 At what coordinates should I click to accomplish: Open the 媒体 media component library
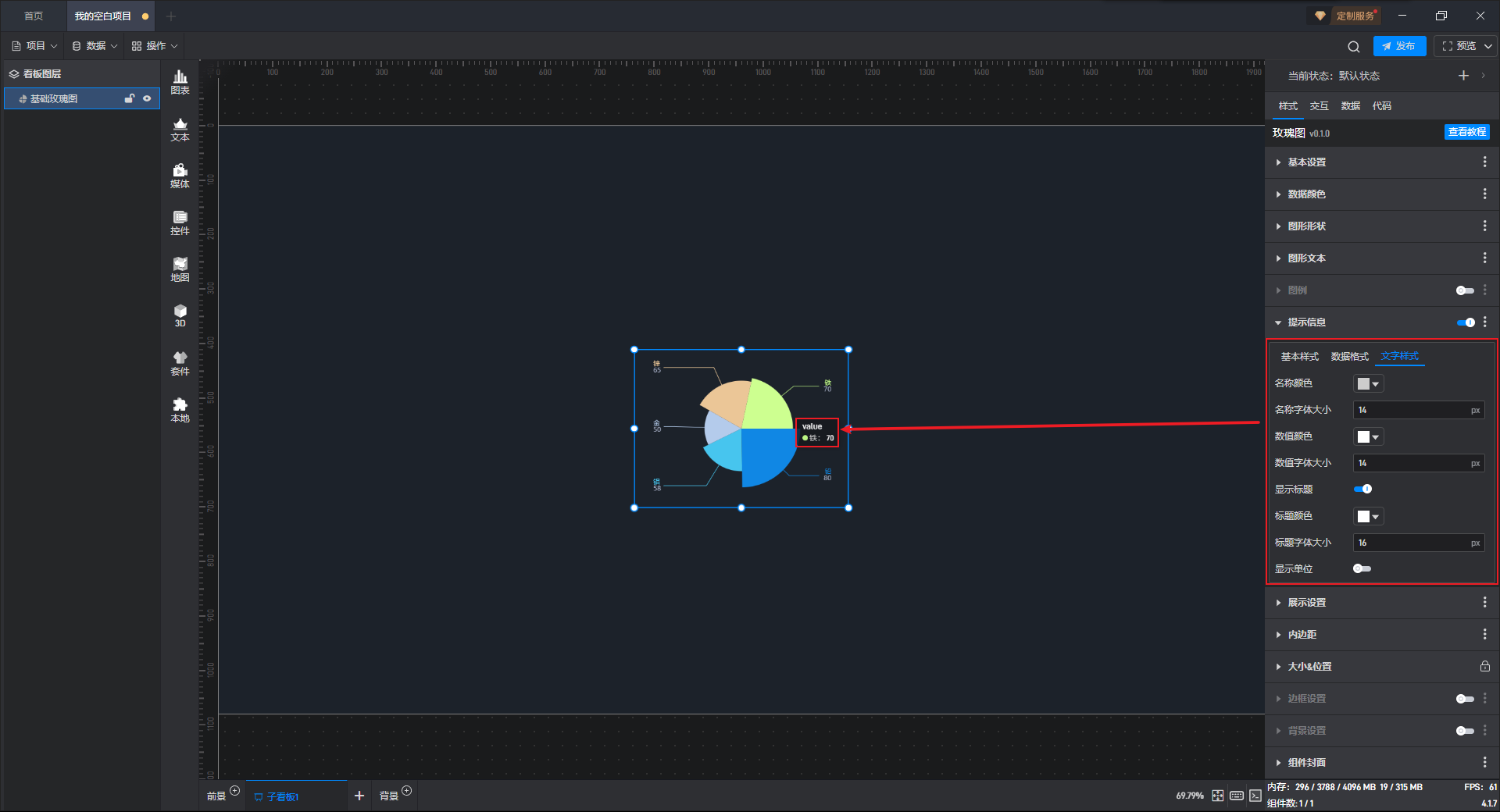(x=180, y=176)
